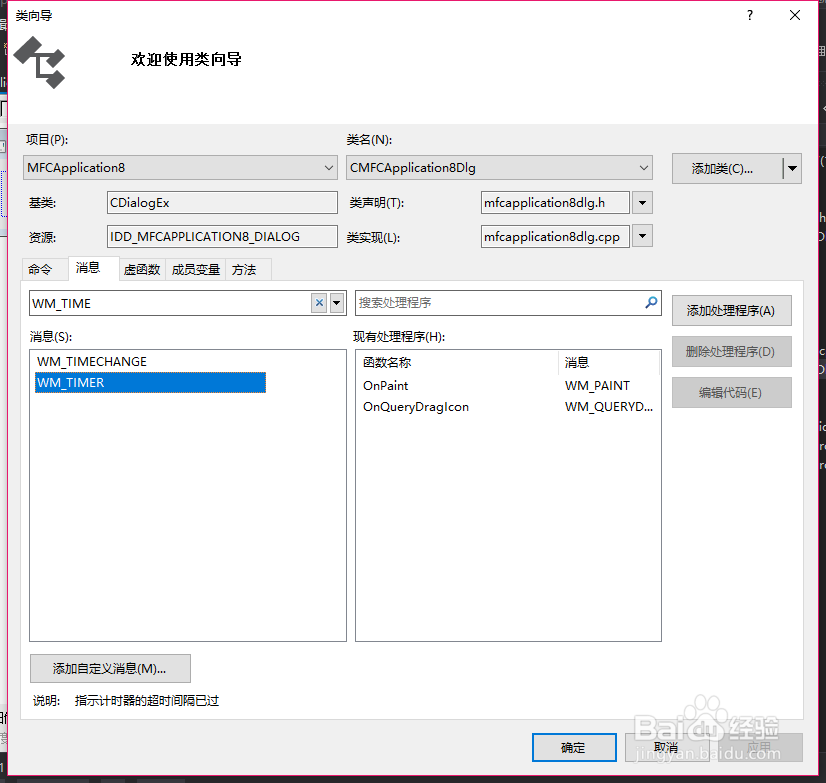This screenshot has height=783, width=826.
Task: Click the search magnifier icon in 搜索处理程序 box
Action: [651, 302]
